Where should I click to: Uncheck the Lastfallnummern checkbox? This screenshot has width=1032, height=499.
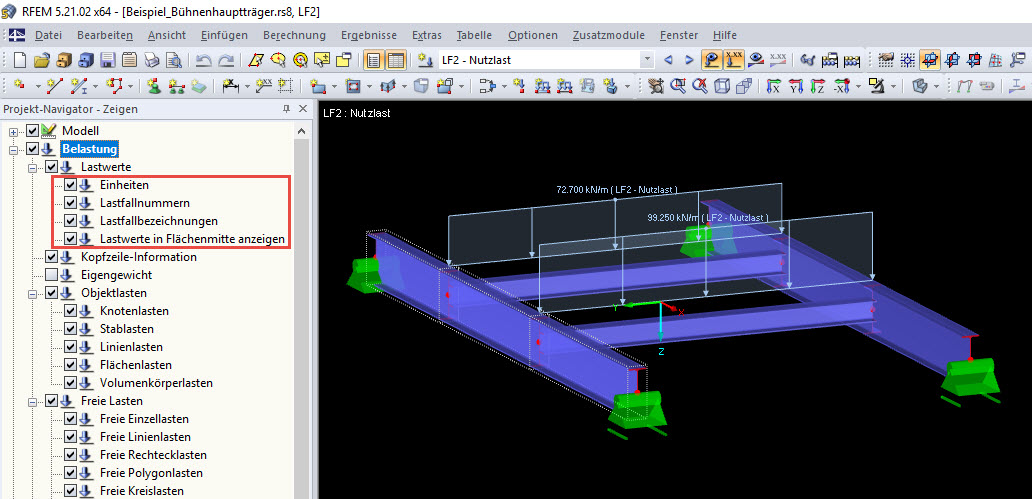coord(71,203)
